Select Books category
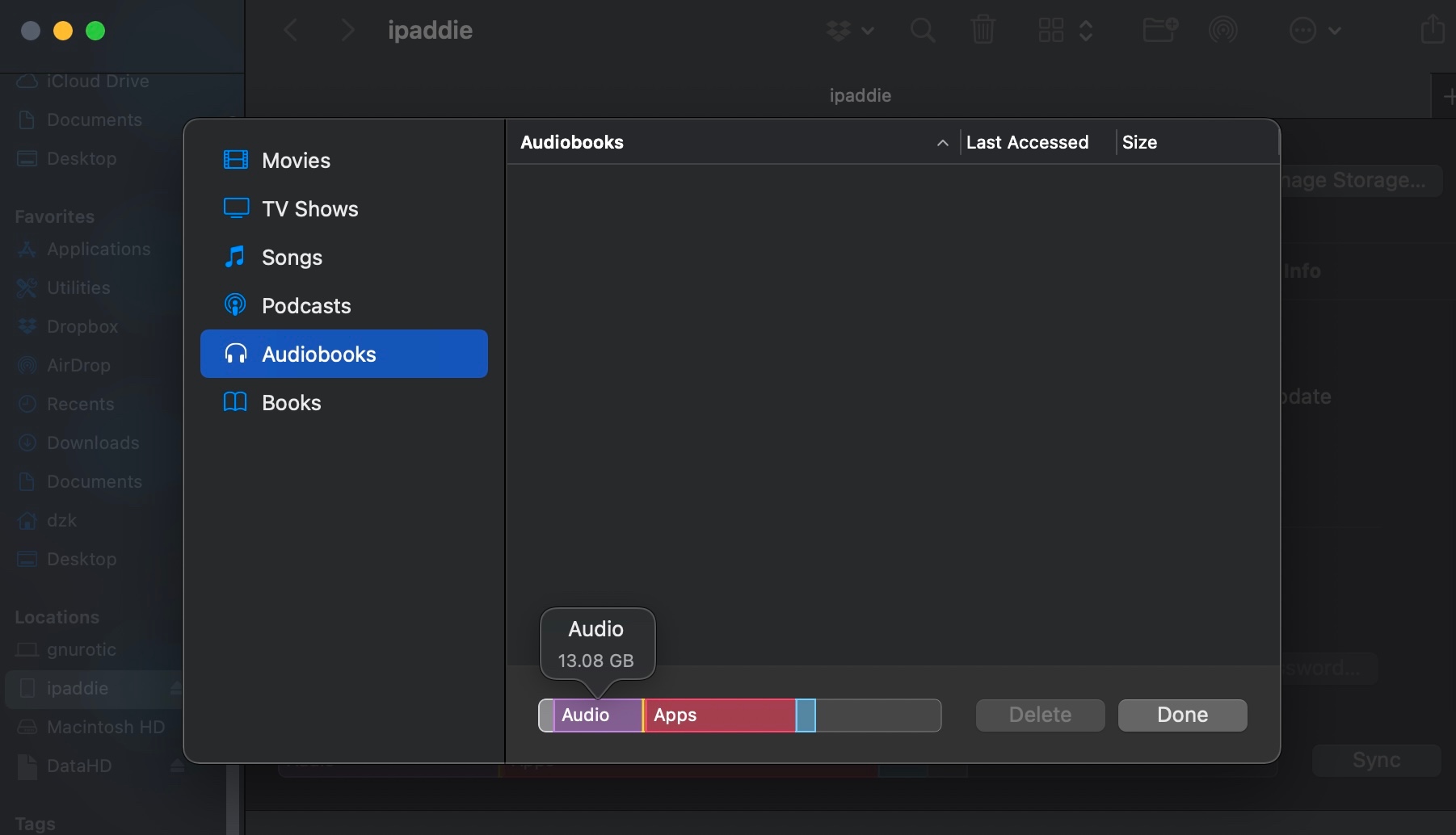This screenshot has height=835, width=1456. (x=343, y=402)
